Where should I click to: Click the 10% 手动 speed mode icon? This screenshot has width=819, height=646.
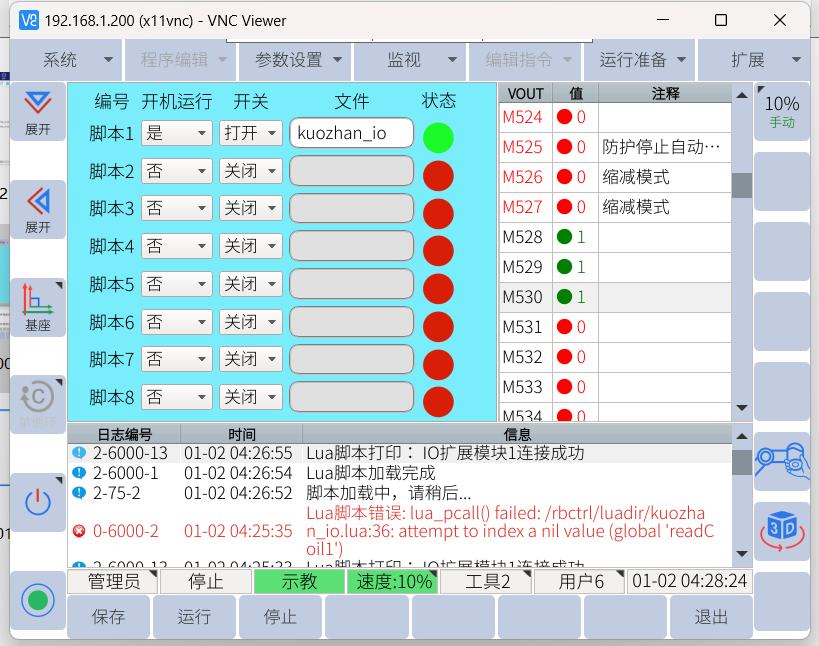(x=782, y=111)
